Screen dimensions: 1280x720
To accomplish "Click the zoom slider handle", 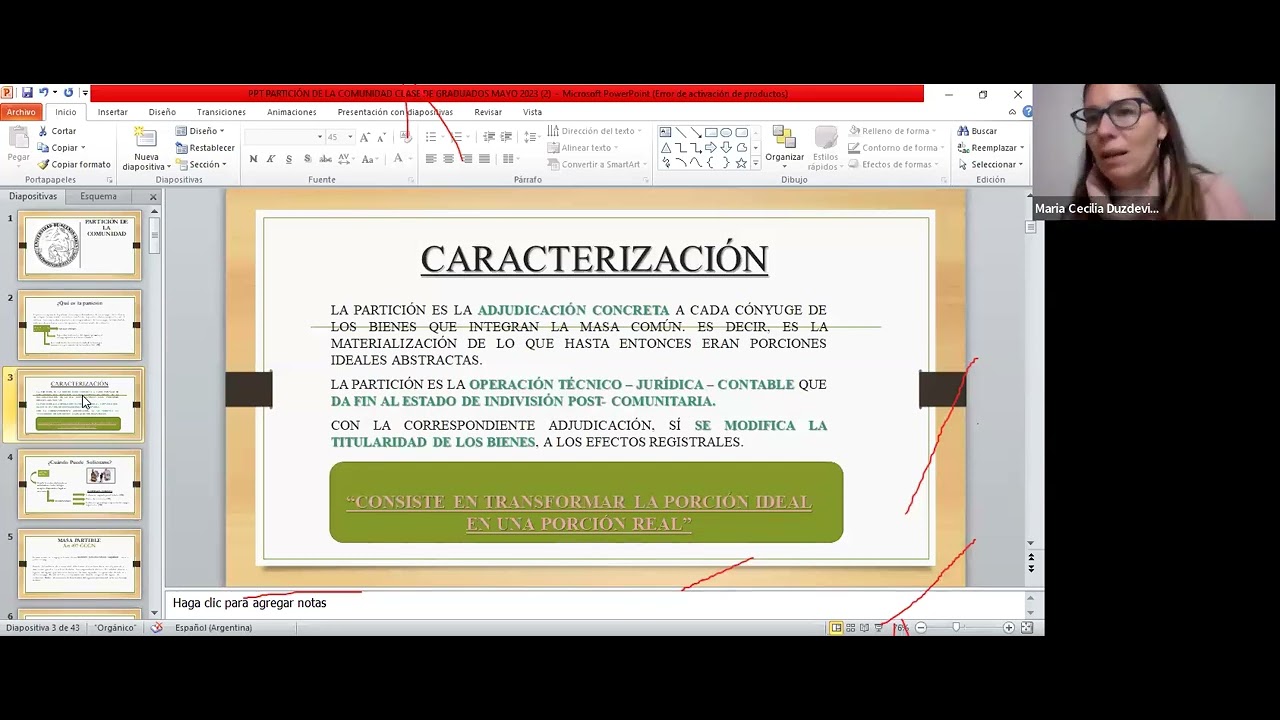I will point(956,627).
